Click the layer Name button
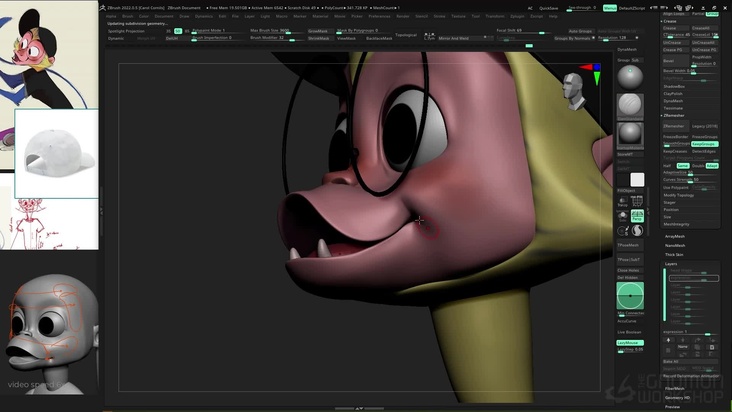732x412 pixels. pos(683,347)
